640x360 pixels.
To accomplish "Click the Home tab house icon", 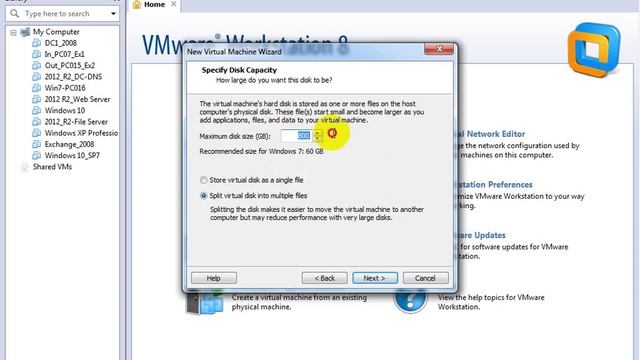I will click(x=137, y=4).
